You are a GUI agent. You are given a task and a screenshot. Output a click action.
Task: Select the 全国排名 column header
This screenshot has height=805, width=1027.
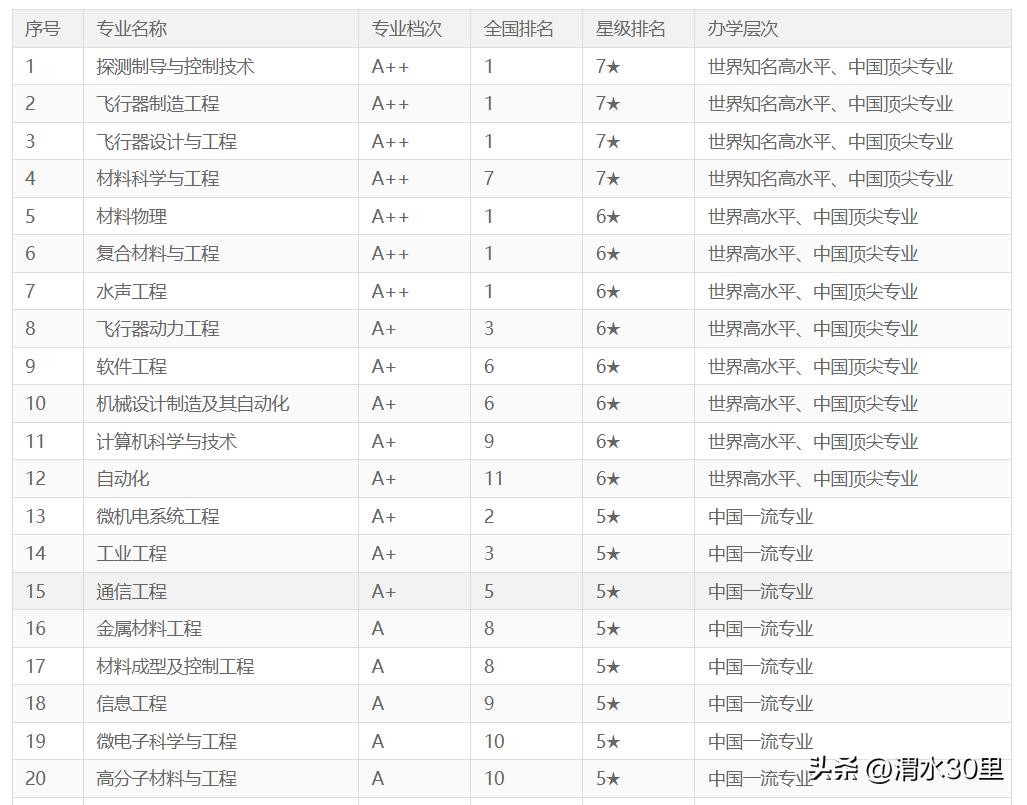[518, 29]
